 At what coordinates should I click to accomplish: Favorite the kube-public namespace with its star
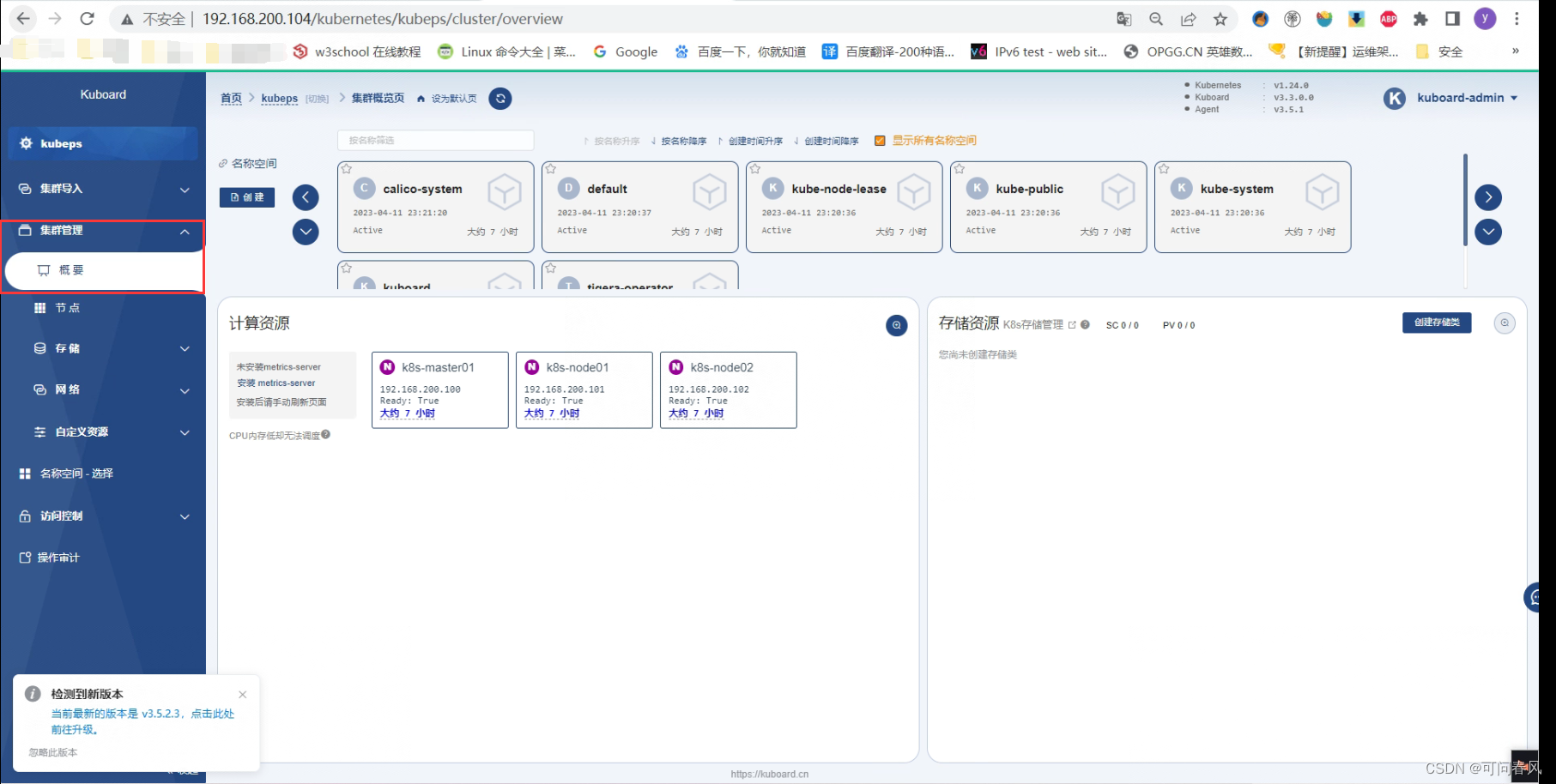(x=960, y=169)
